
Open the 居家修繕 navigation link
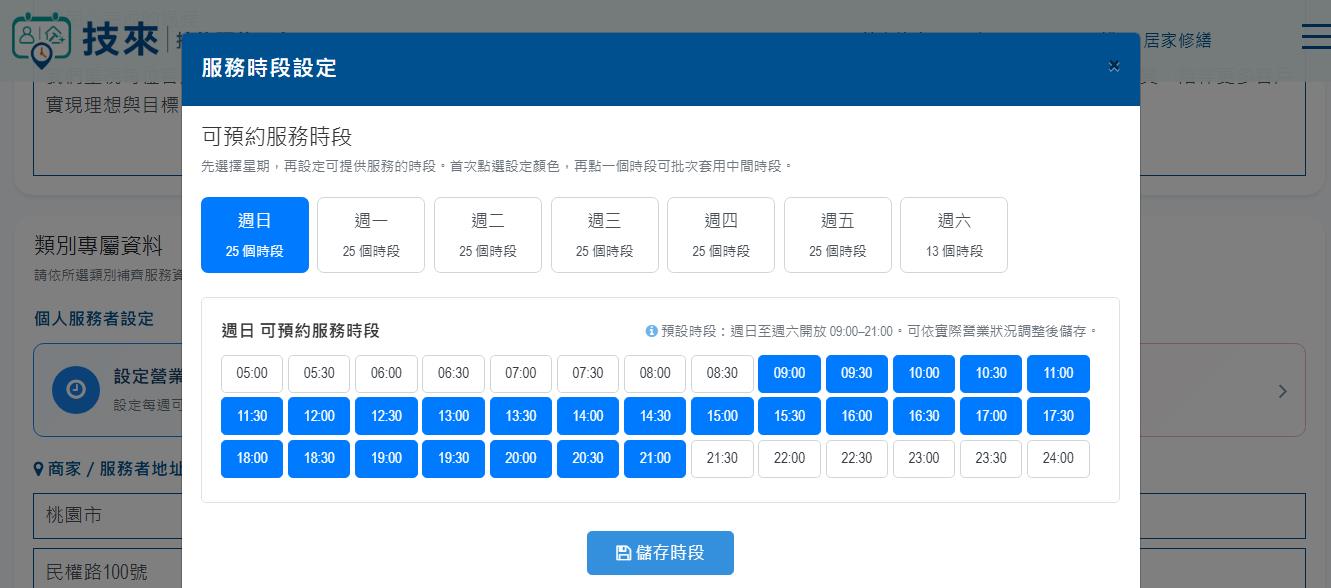[x=1177, y=40]
